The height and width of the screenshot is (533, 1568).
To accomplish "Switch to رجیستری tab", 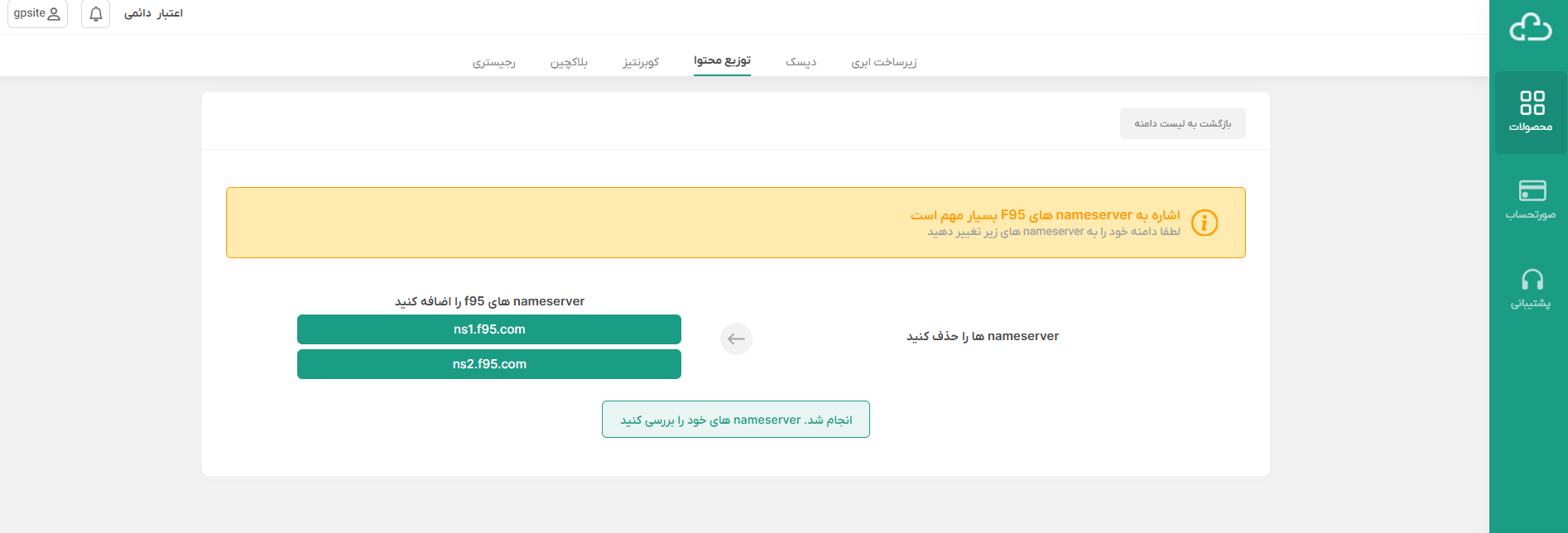I will [494, 62].
